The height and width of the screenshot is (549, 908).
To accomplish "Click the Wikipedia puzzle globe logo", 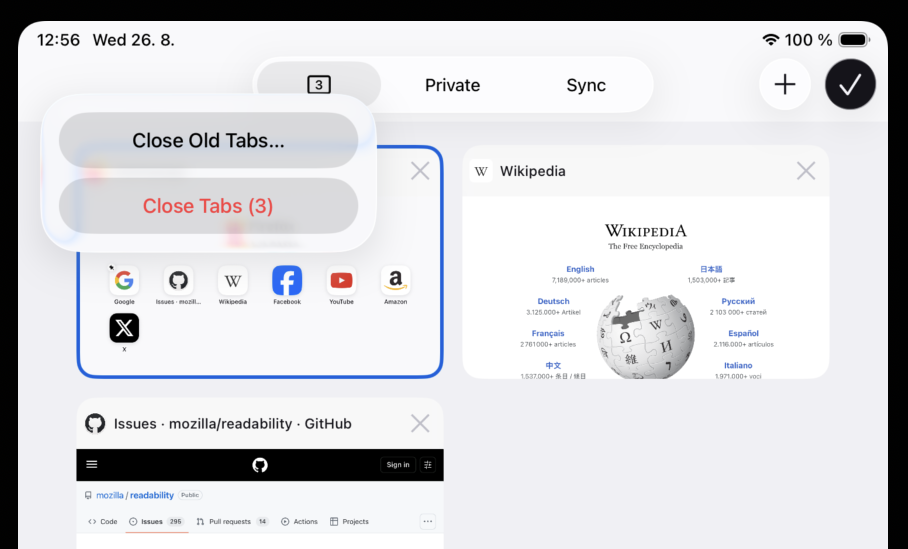I will 646,337.
